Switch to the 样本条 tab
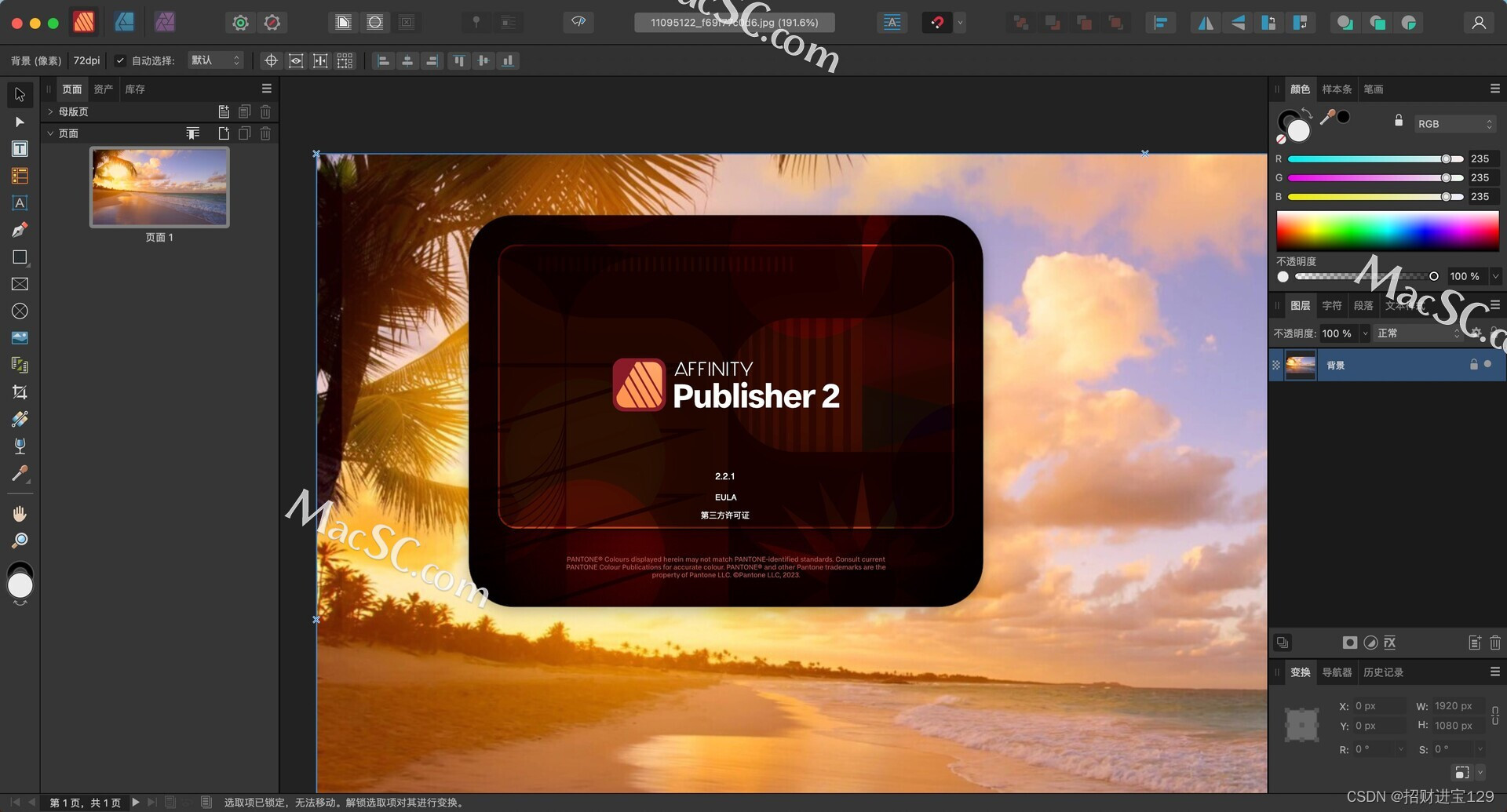 point(1337,89)
